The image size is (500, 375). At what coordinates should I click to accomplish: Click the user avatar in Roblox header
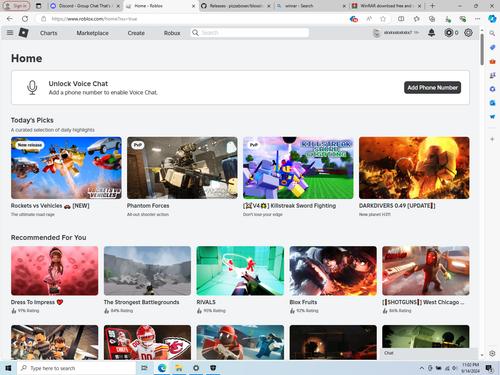click(377, 33)
